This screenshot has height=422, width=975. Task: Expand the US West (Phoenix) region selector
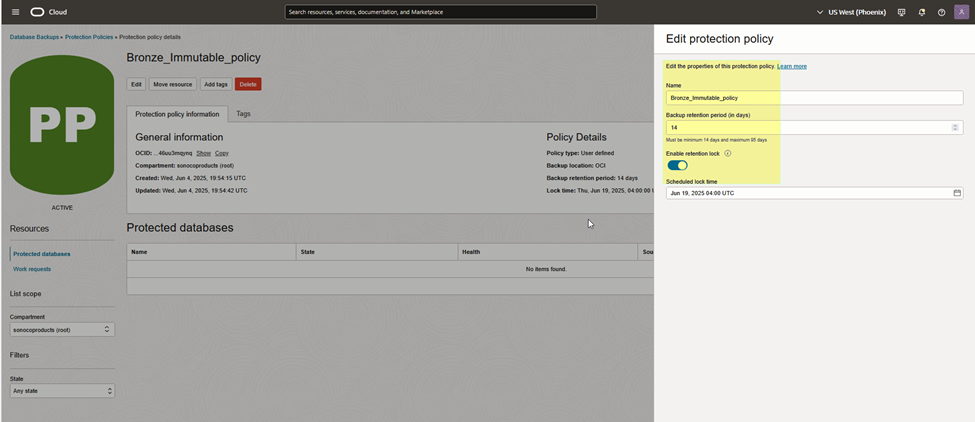850,12
